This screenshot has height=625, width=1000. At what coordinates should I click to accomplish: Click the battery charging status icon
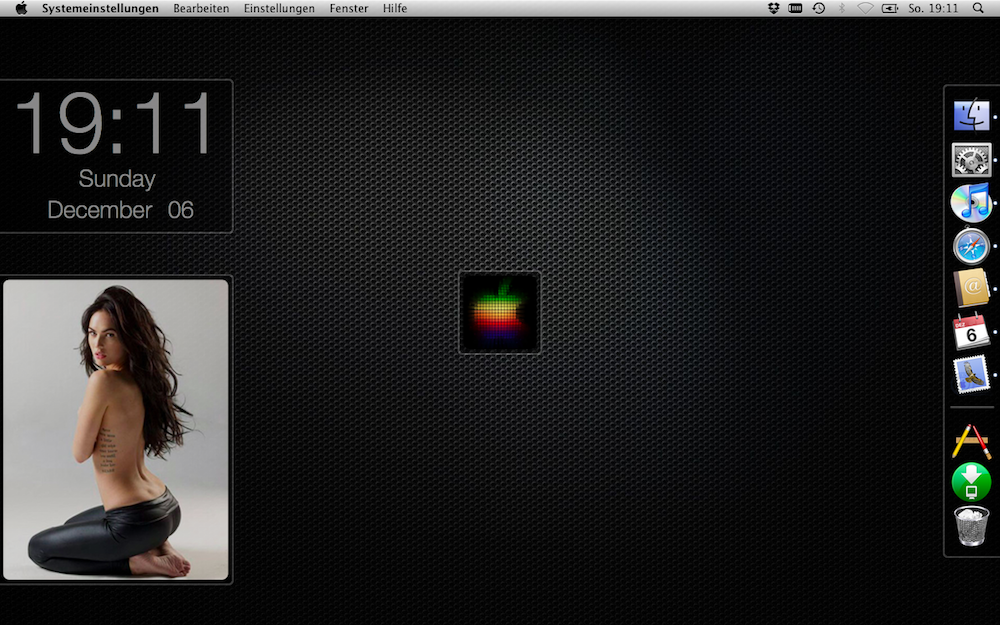pyautogui.click(x=890, y=8)
